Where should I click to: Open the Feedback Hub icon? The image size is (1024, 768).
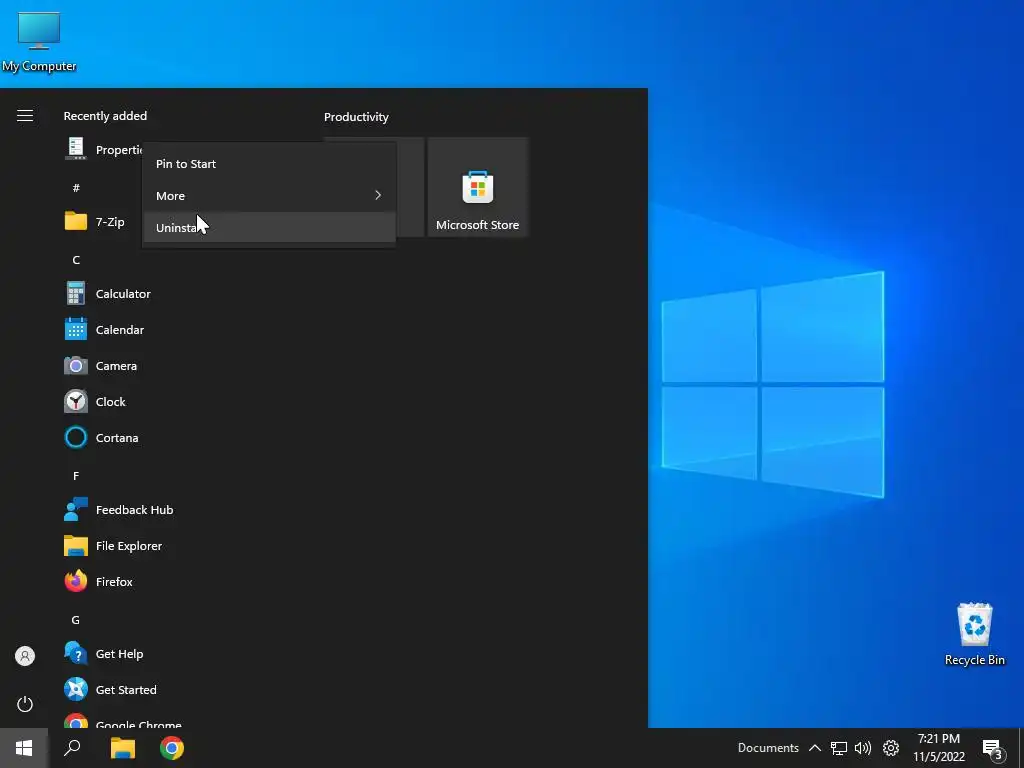(x=76, y=509)
